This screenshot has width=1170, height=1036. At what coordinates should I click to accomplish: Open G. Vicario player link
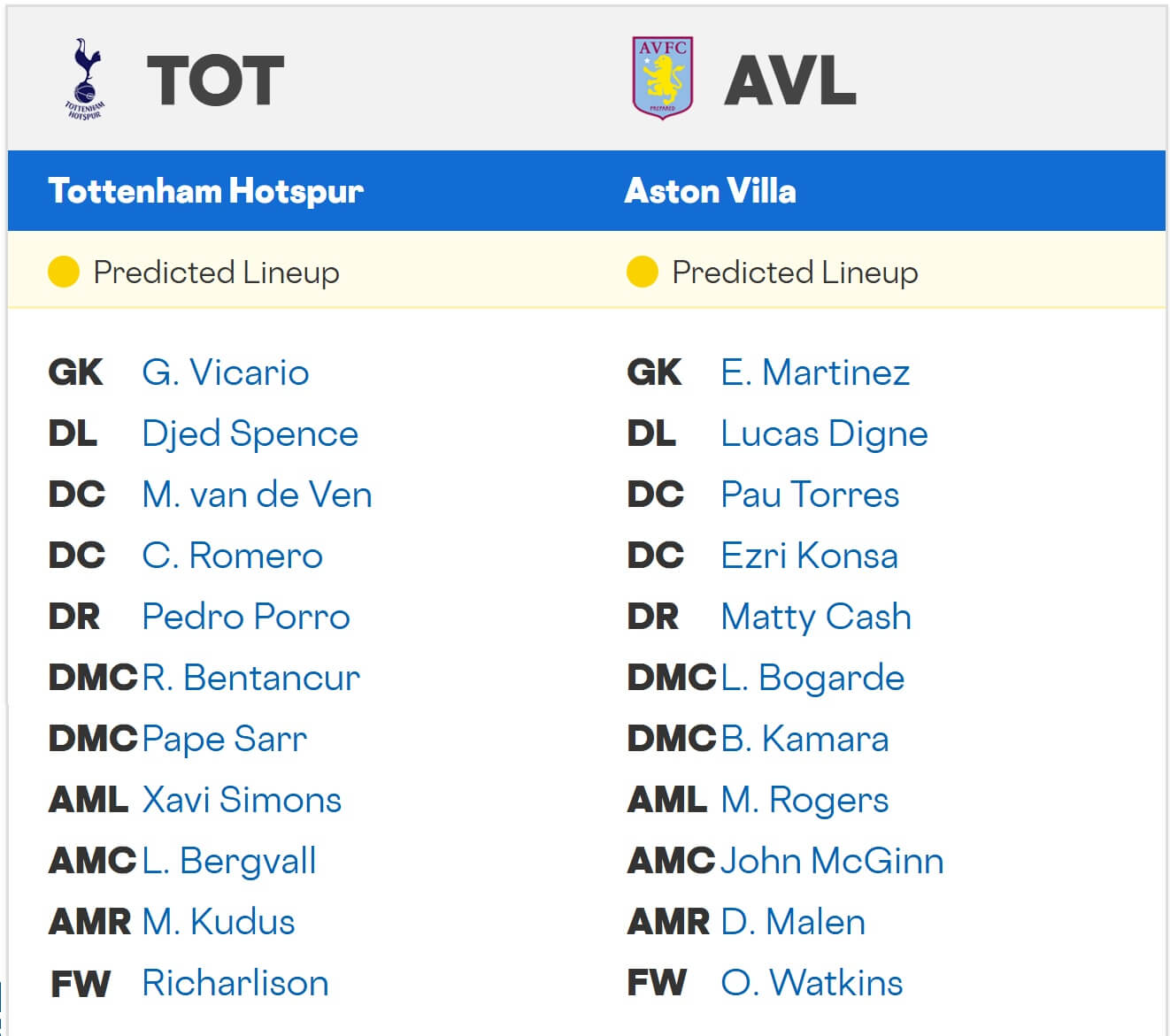(226, 372)
